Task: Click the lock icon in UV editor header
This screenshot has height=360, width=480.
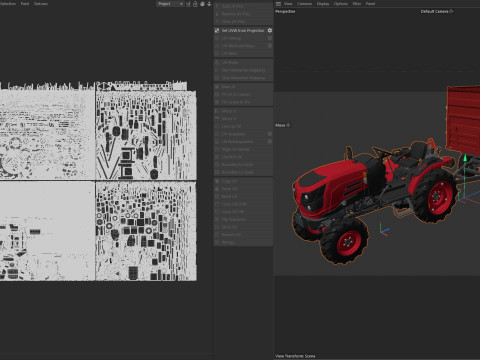Action: 195,4
